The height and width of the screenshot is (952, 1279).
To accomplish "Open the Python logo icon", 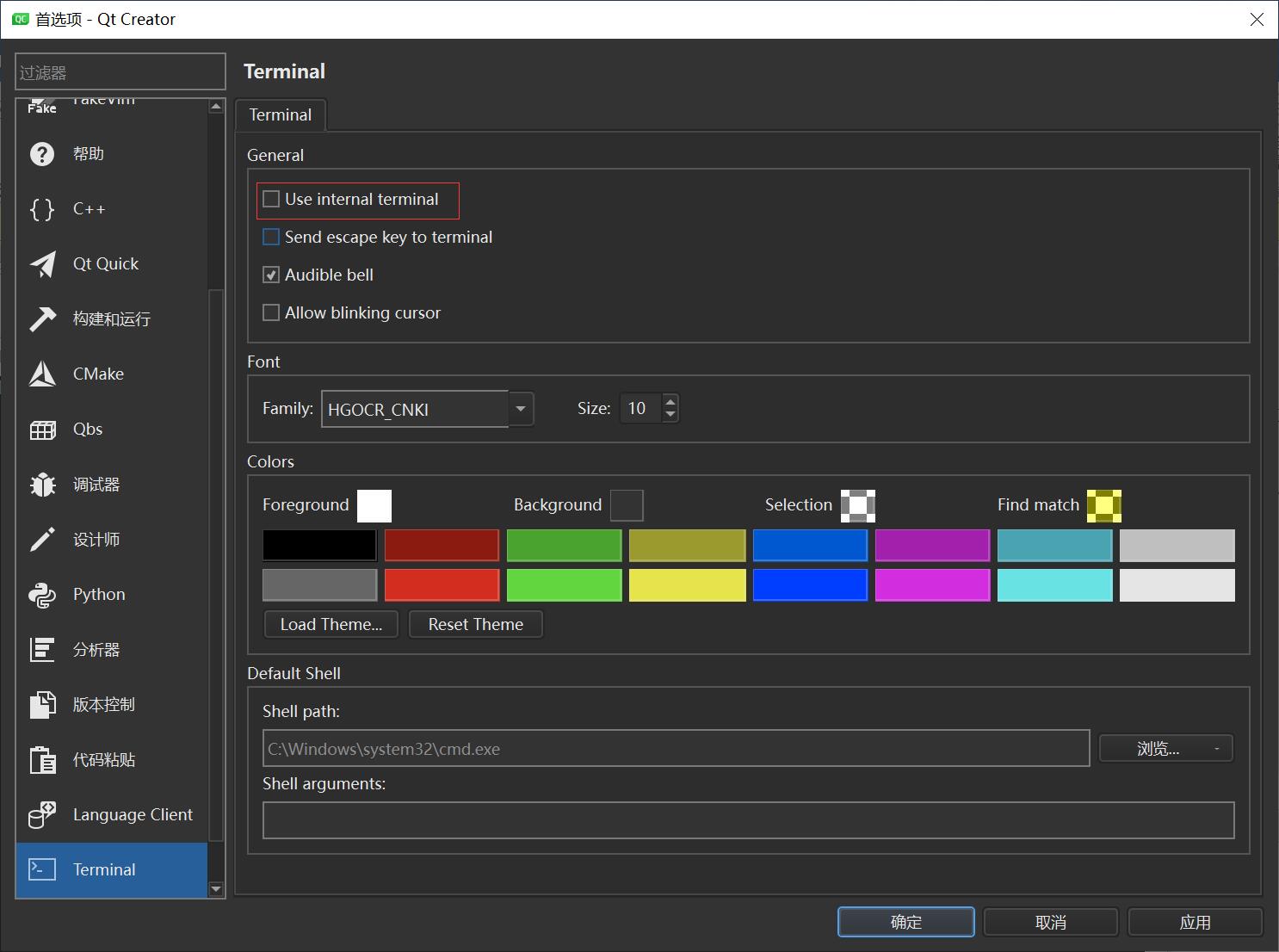I will click(x=42, y=595).
